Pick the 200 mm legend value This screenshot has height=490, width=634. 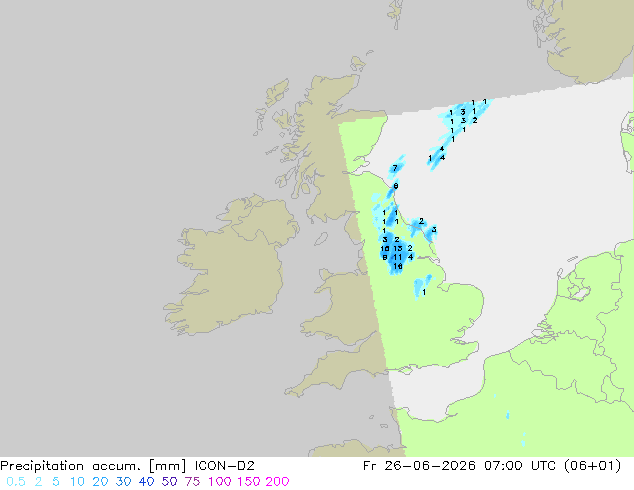pos(277,482)
